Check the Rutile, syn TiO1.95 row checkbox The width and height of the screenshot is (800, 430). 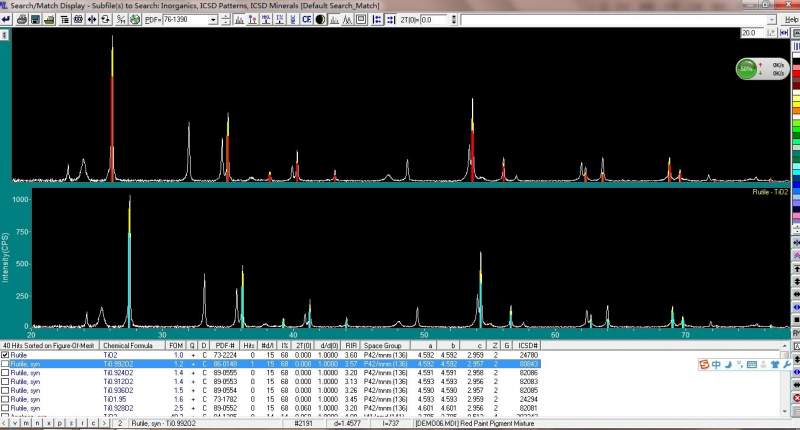coord(5,399)
